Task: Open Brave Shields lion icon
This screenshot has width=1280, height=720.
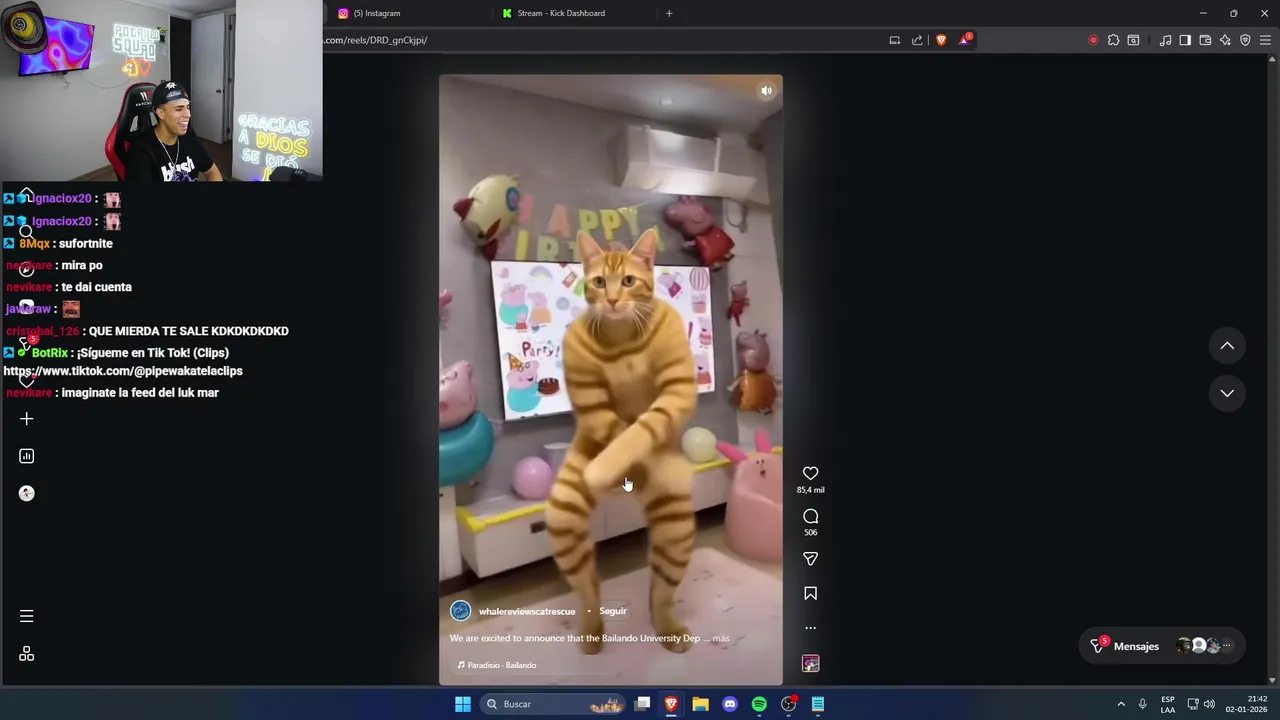Action: pyautogui.click(x=941, y=40)
